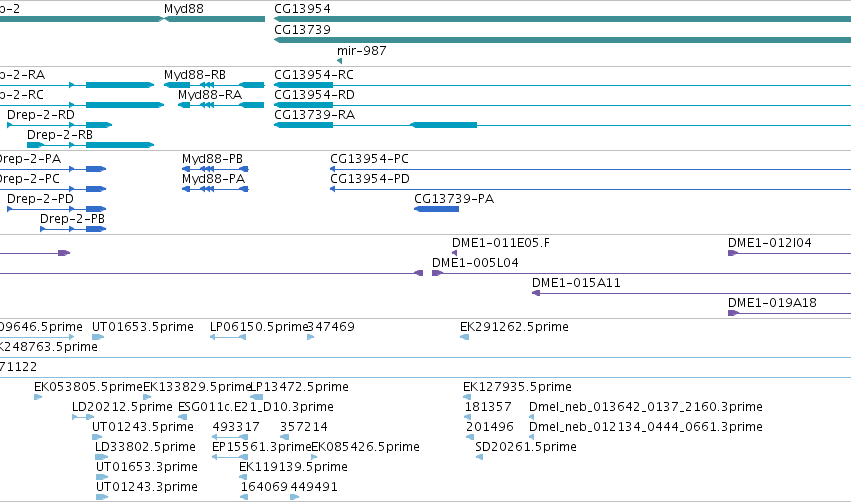The image size is (851, 502).
Task: Select the Myd88-RB transcript
Action: (214, 85)
